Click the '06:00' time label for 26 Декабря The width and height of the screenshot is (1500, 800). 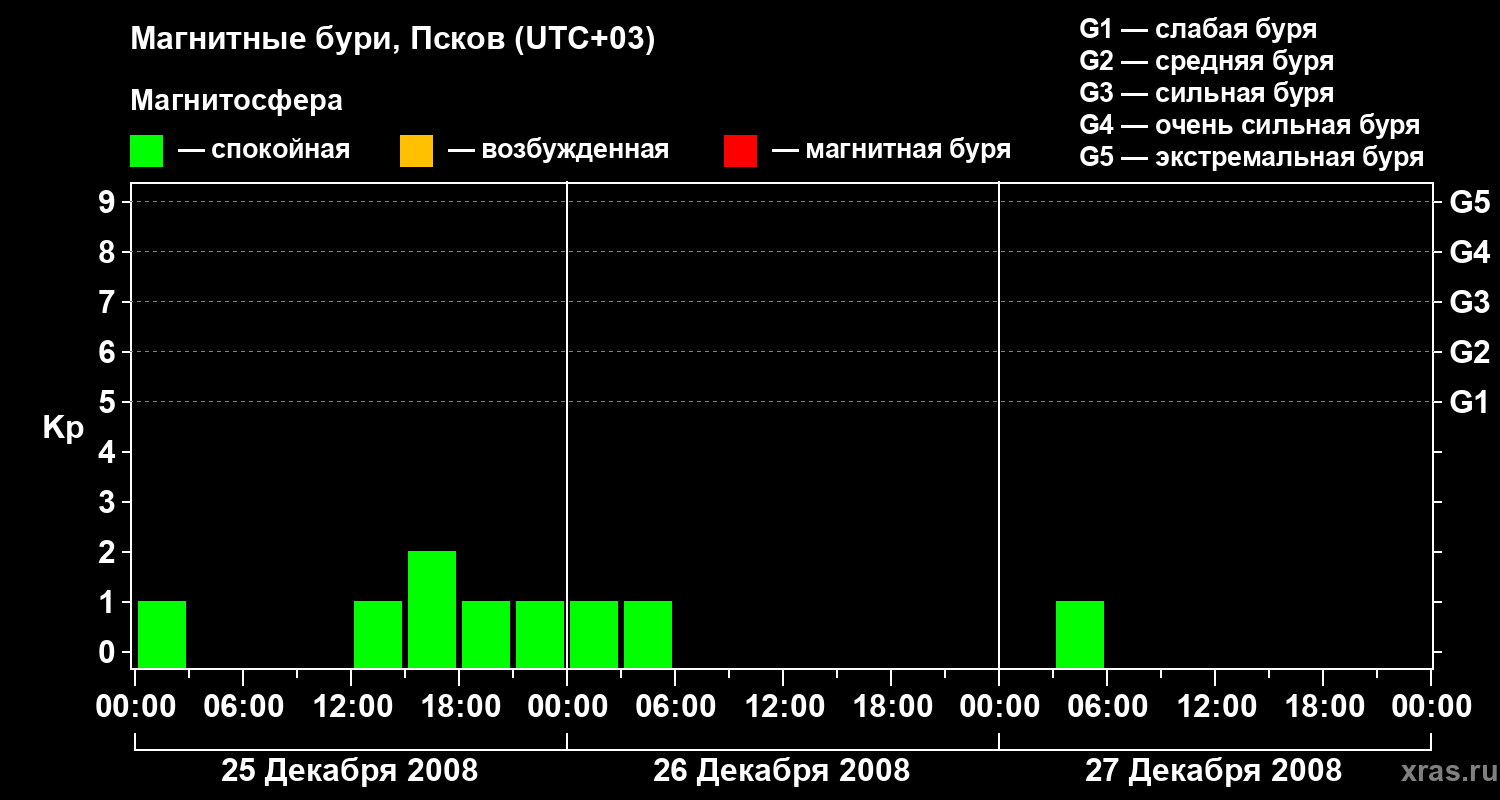pyautogui.click(x=675, y=707)
